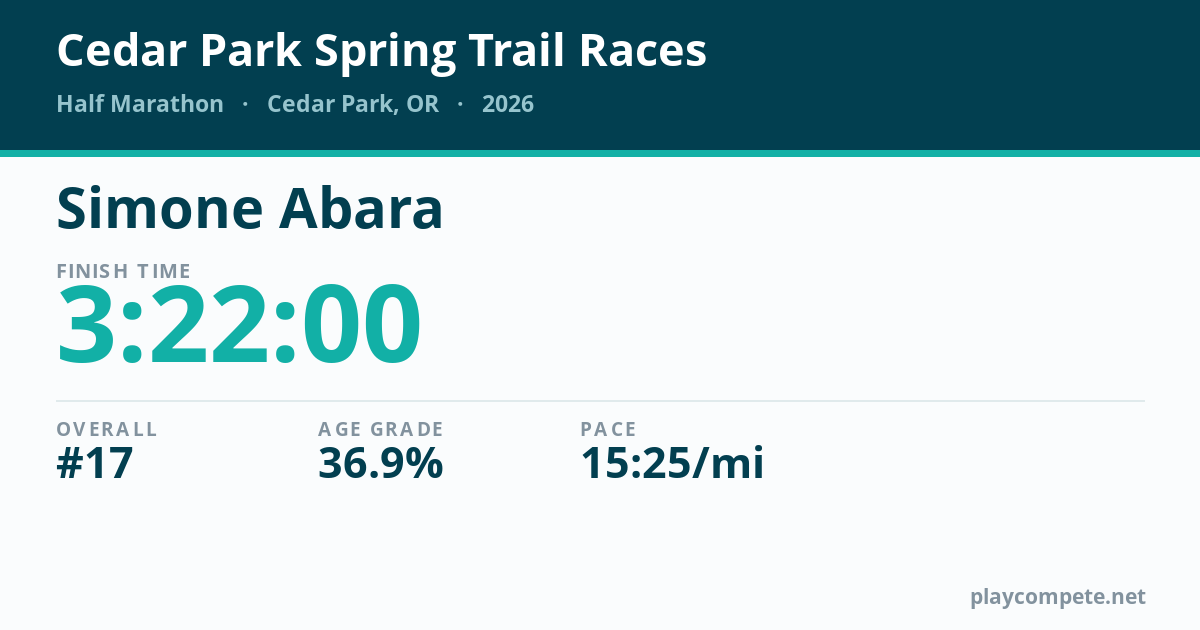Select the 2026 year label
Viewport: 1200px width, 630px height.
508,104
